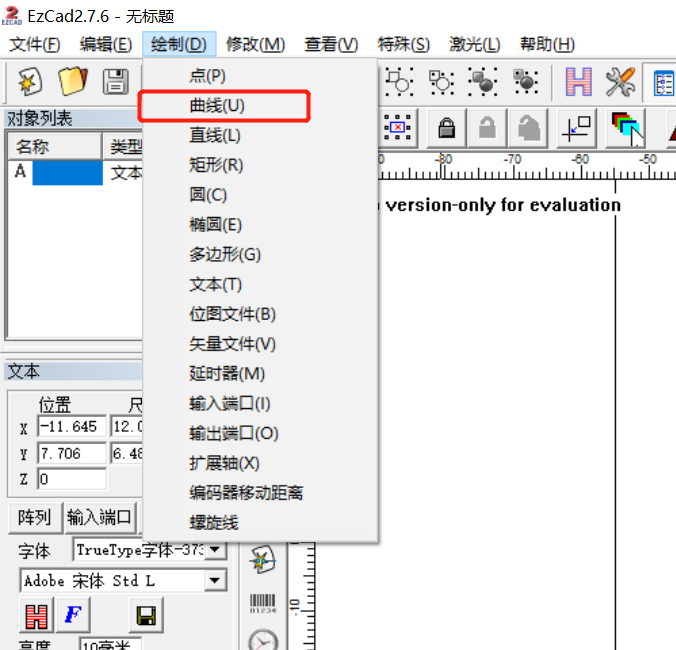Select 圆(C) circle menu entry
Image resolution: width=676 pixels, height=650 pixels.
pos(260,195)
